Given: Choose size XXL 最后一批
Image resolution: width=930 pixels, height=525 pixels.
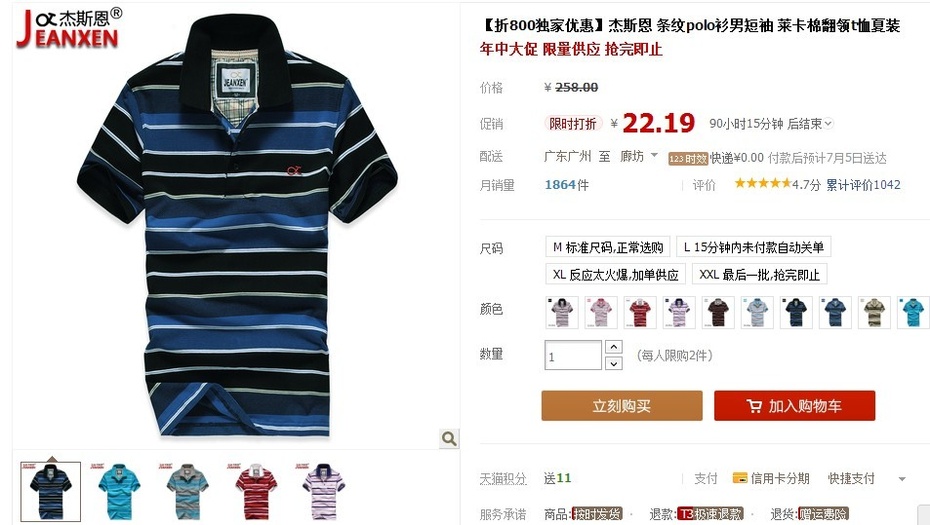Looking at the screenshot, I should click(x=759, y=274).
